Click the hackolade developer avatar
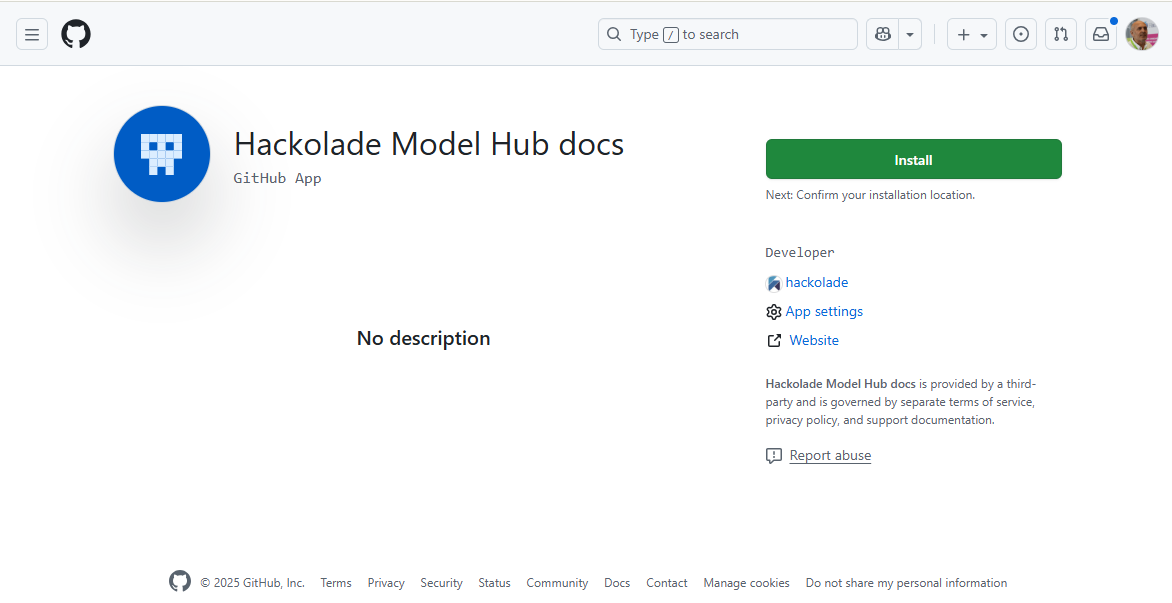This screenshot has height=603, width=1172. point(773,282)
